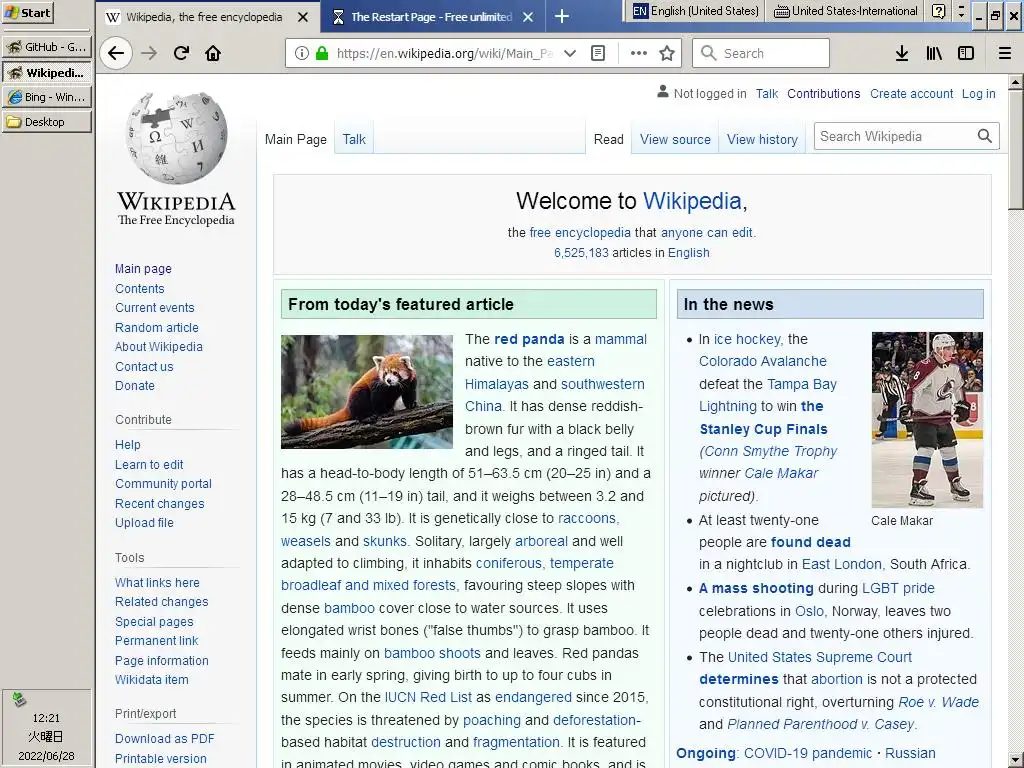
Task: Open the IUCN Red List link
Action: point(428,697)
